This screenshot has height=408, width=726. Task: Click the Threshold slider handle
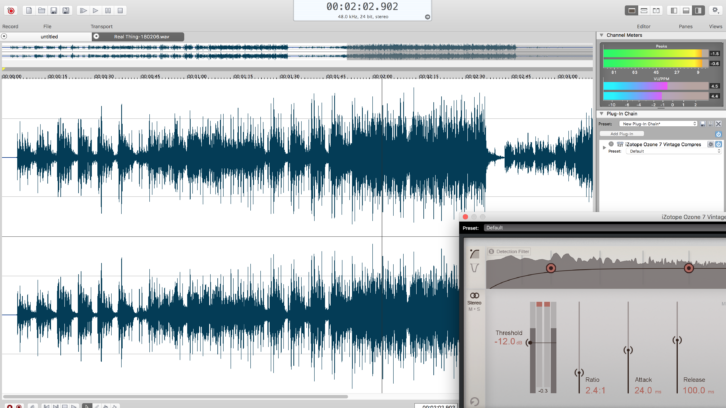click(530, 343)
